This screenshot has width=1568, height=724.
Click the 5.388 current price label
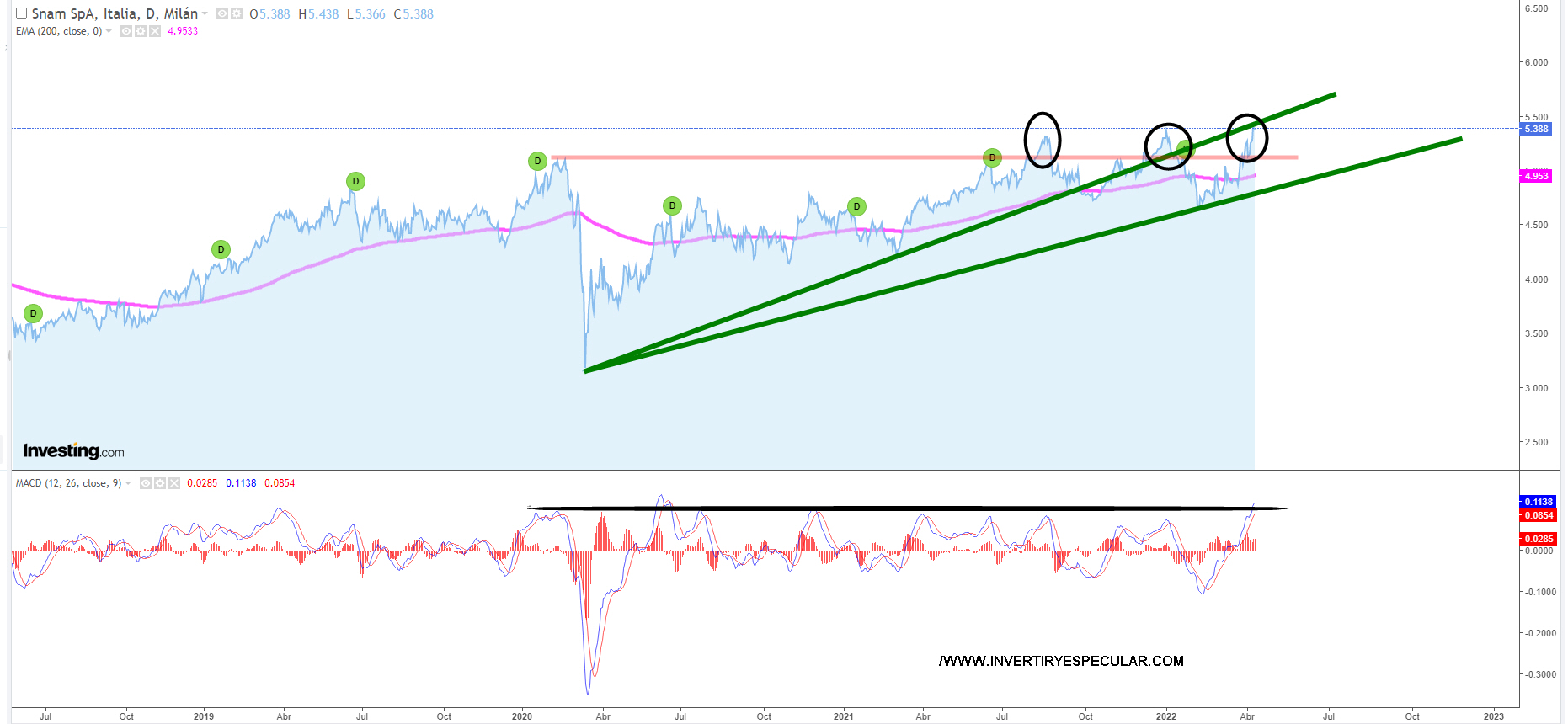coord(1536,129)
